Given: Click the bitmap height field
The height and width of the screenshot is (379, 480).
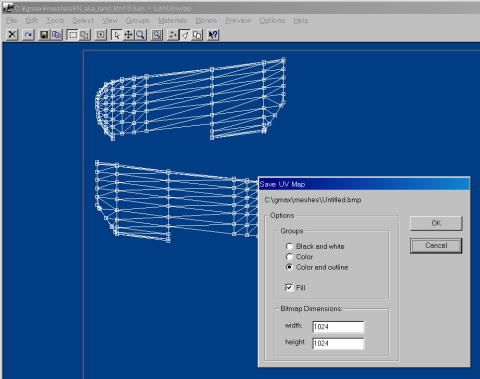Looking at the screenshot, I should pyautogui.click(x=338, y=343).
